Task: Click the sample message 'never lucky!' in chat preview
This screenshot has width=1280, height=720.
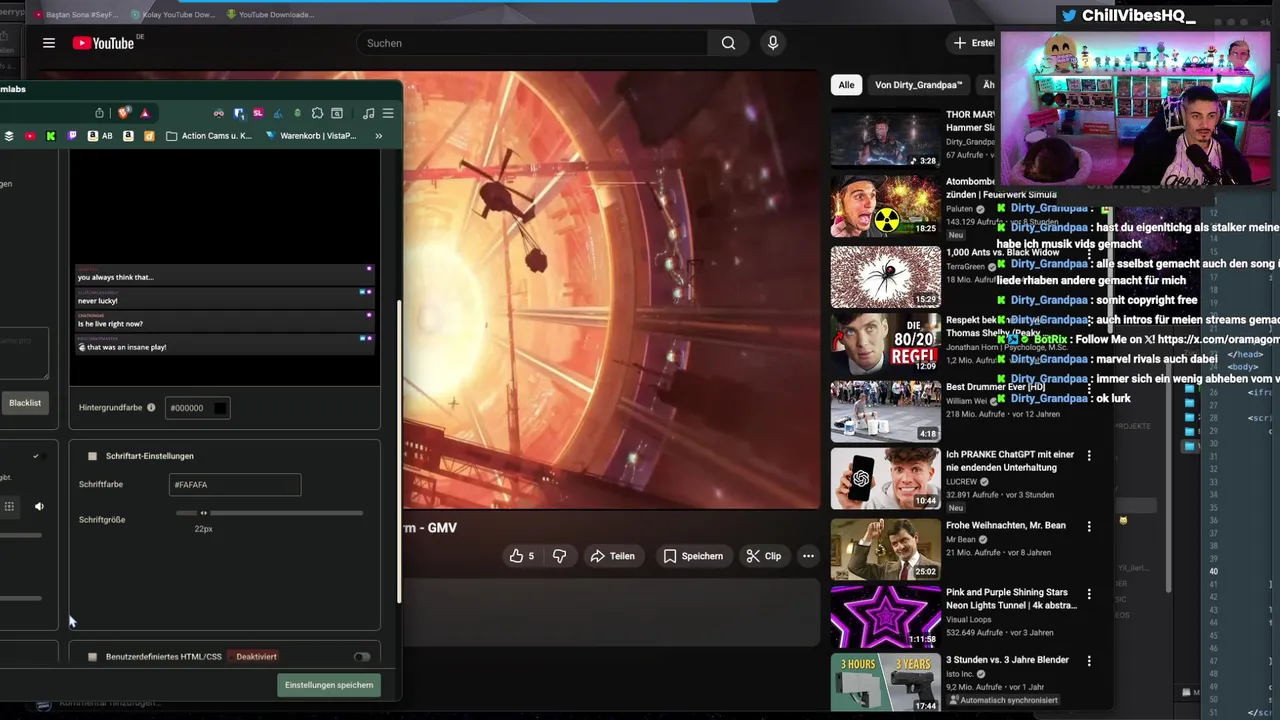Action: [x=98, y=300]
